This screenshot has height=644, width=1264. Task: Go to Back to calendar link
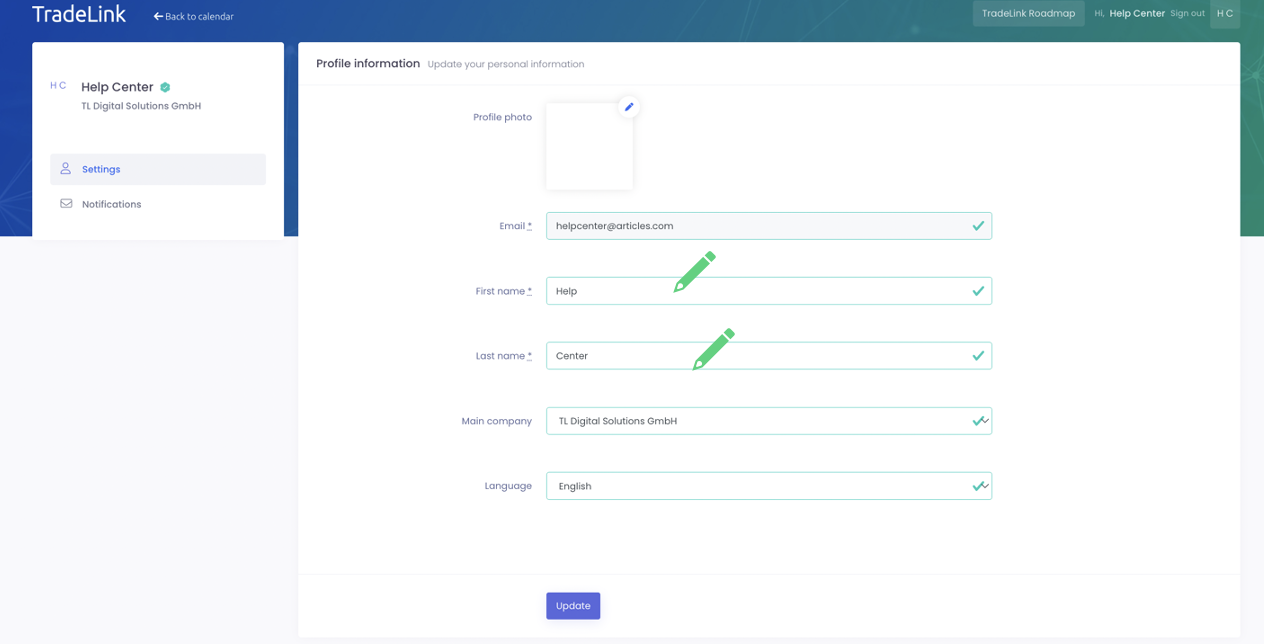(x=199, y=17)
